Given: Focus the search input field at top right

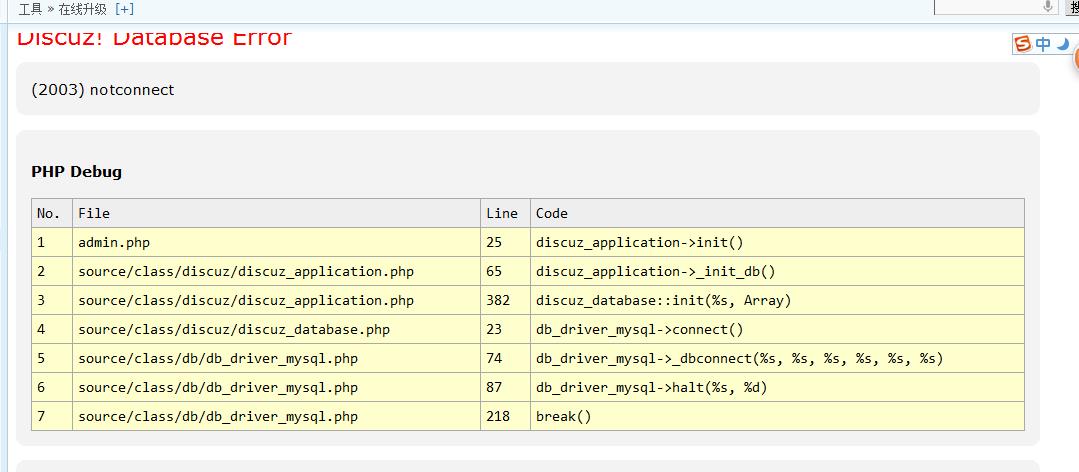Looking at the screenshot, I should (x=996, y=6).
